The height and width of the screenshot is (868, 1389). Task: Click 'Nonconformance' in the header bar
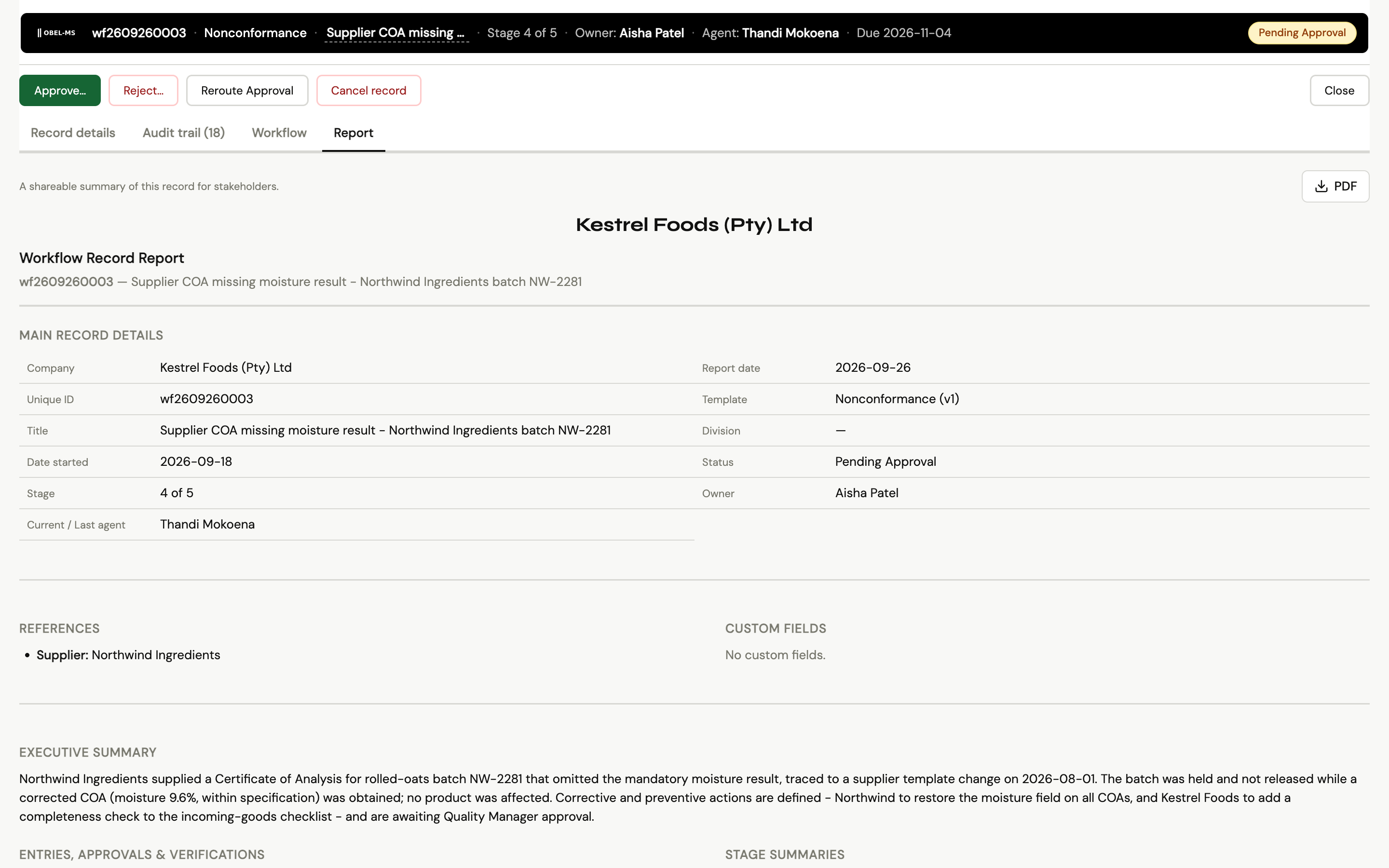point(256,33)
